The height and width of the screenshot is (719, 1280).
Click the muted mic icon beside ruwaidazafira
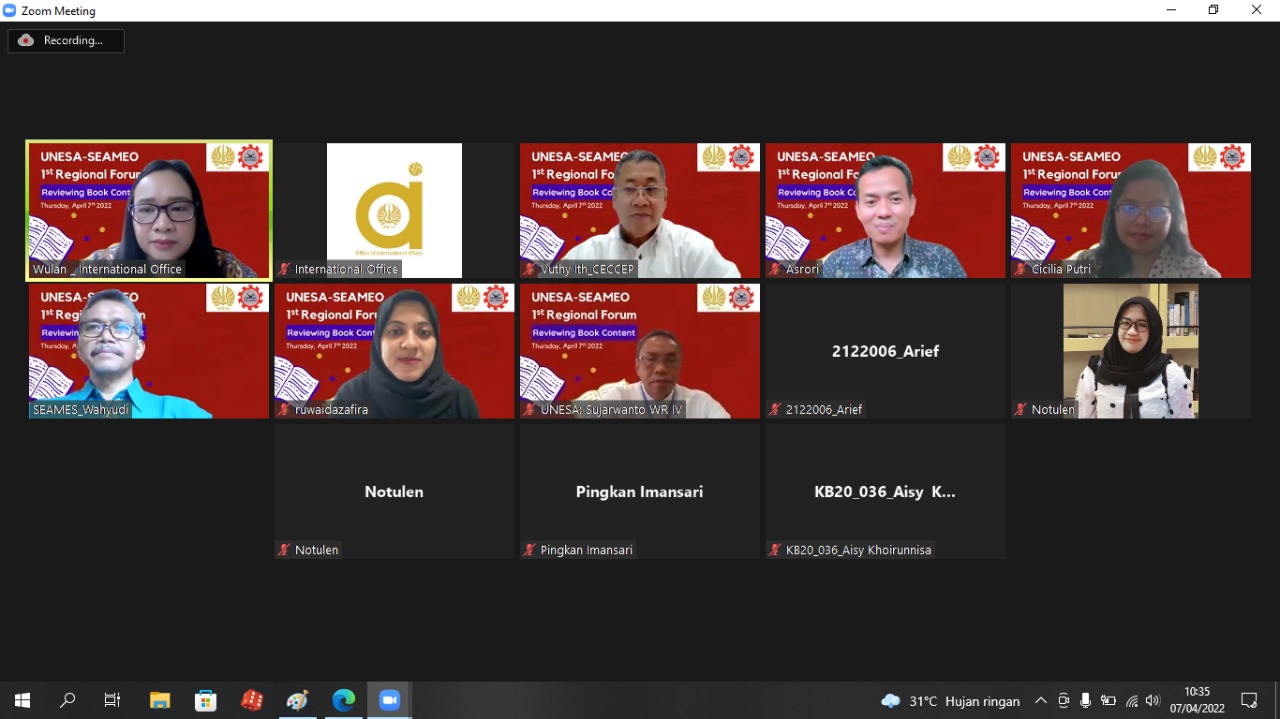point(285,409)
